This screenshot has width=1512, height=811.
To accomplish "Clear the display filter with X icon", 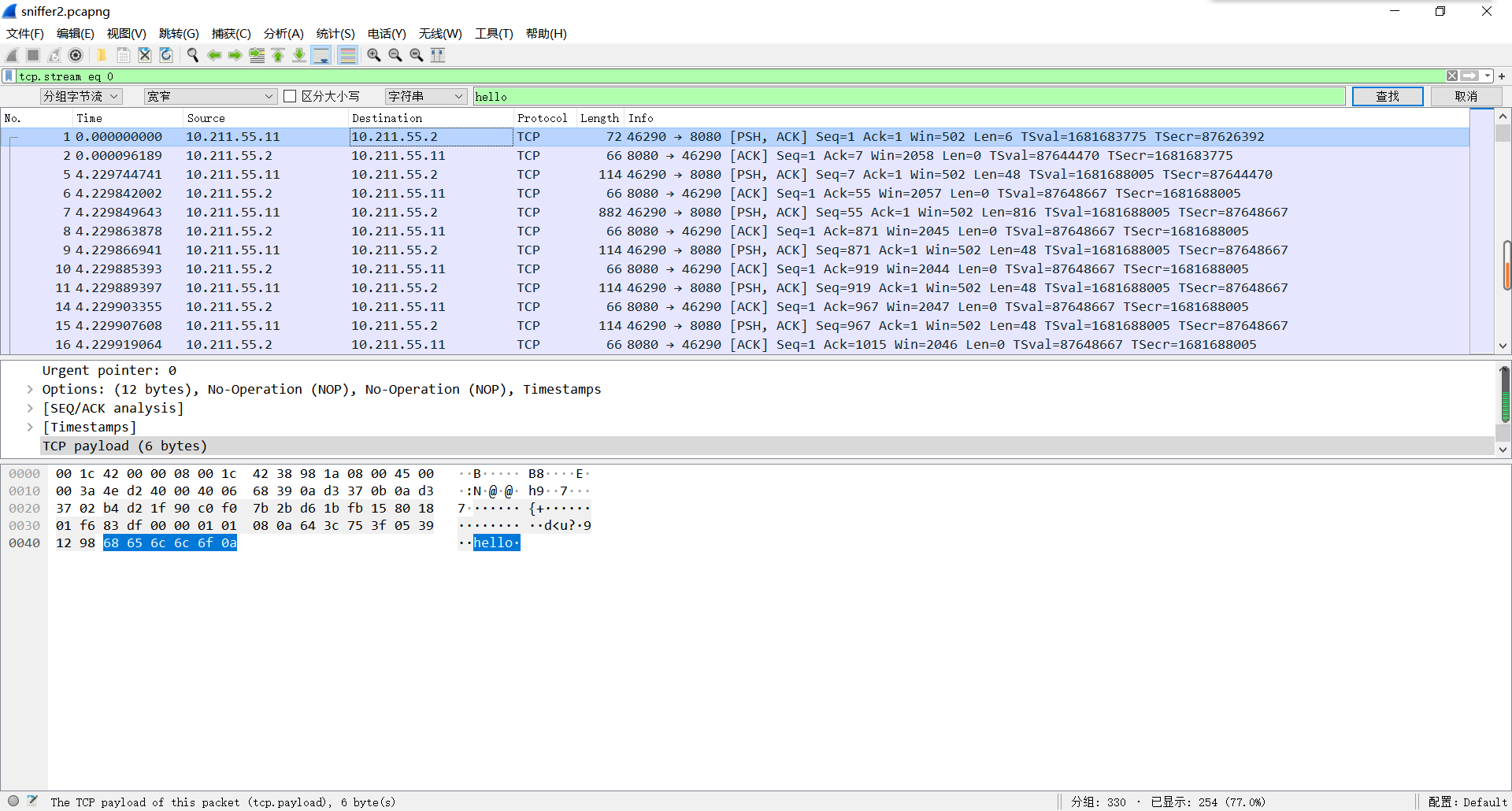I will coord(1451,76).
